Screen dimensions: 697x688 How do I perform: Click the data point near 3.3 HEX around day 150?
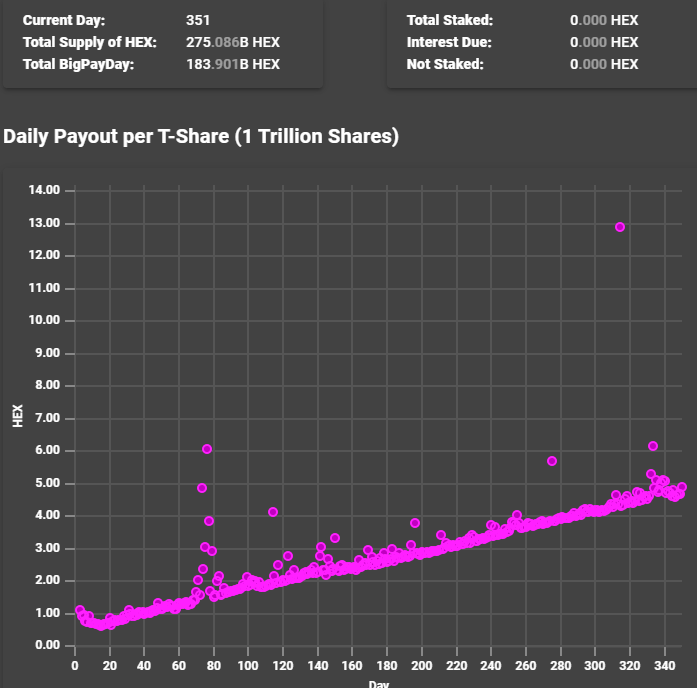click(x=335, y=538)
